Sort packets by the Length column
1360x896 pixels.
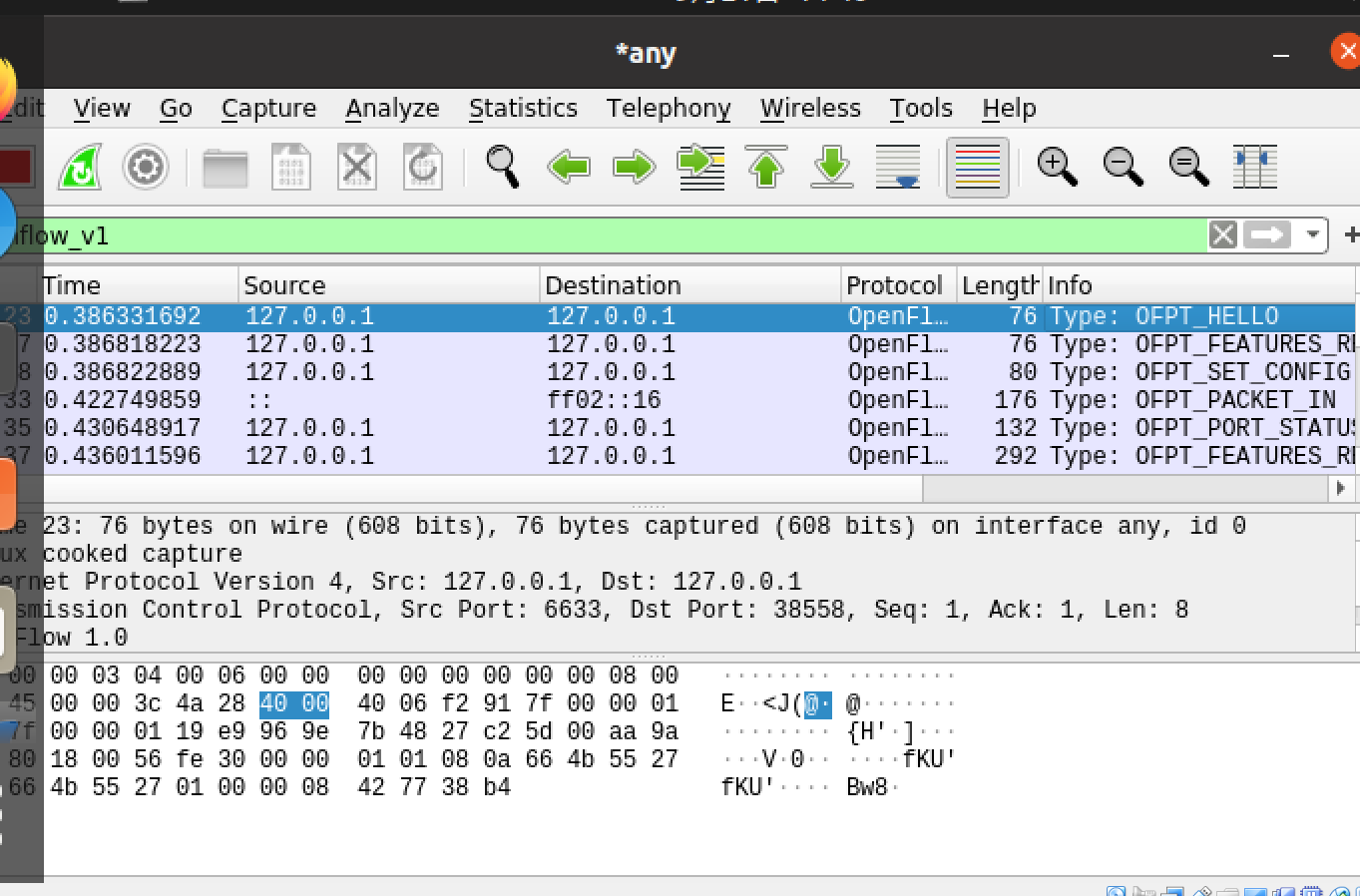(1000, 285)
